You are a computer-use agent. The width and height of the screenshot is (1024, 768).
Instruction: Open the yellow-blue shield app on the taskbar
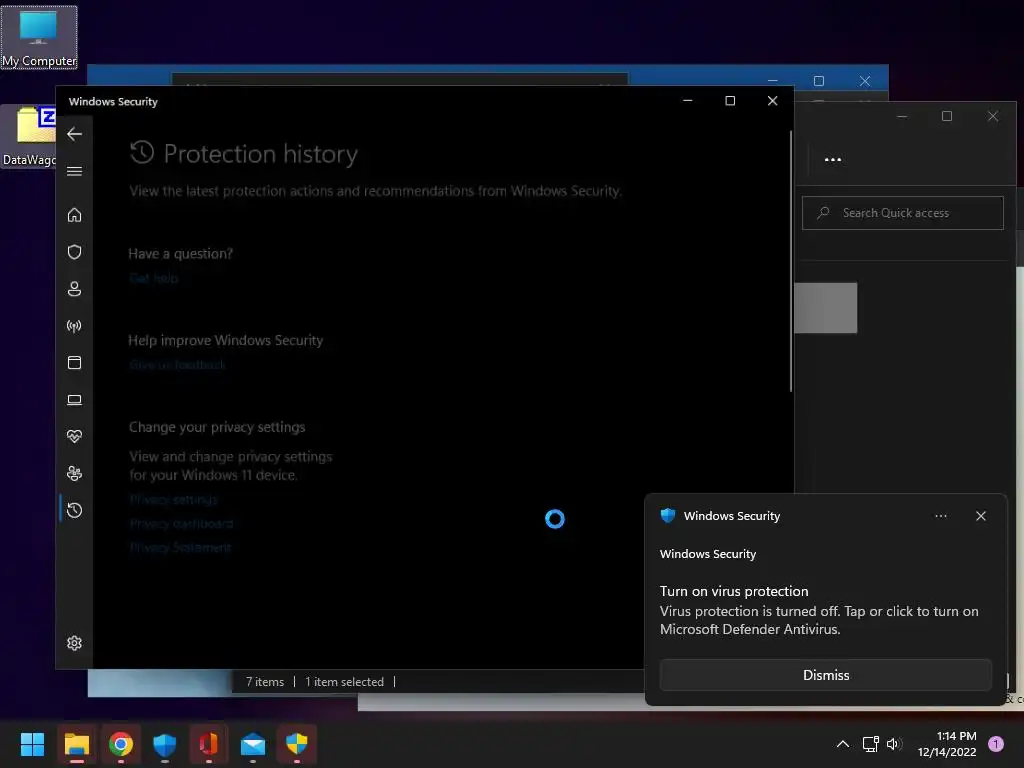tap(296, 744)
